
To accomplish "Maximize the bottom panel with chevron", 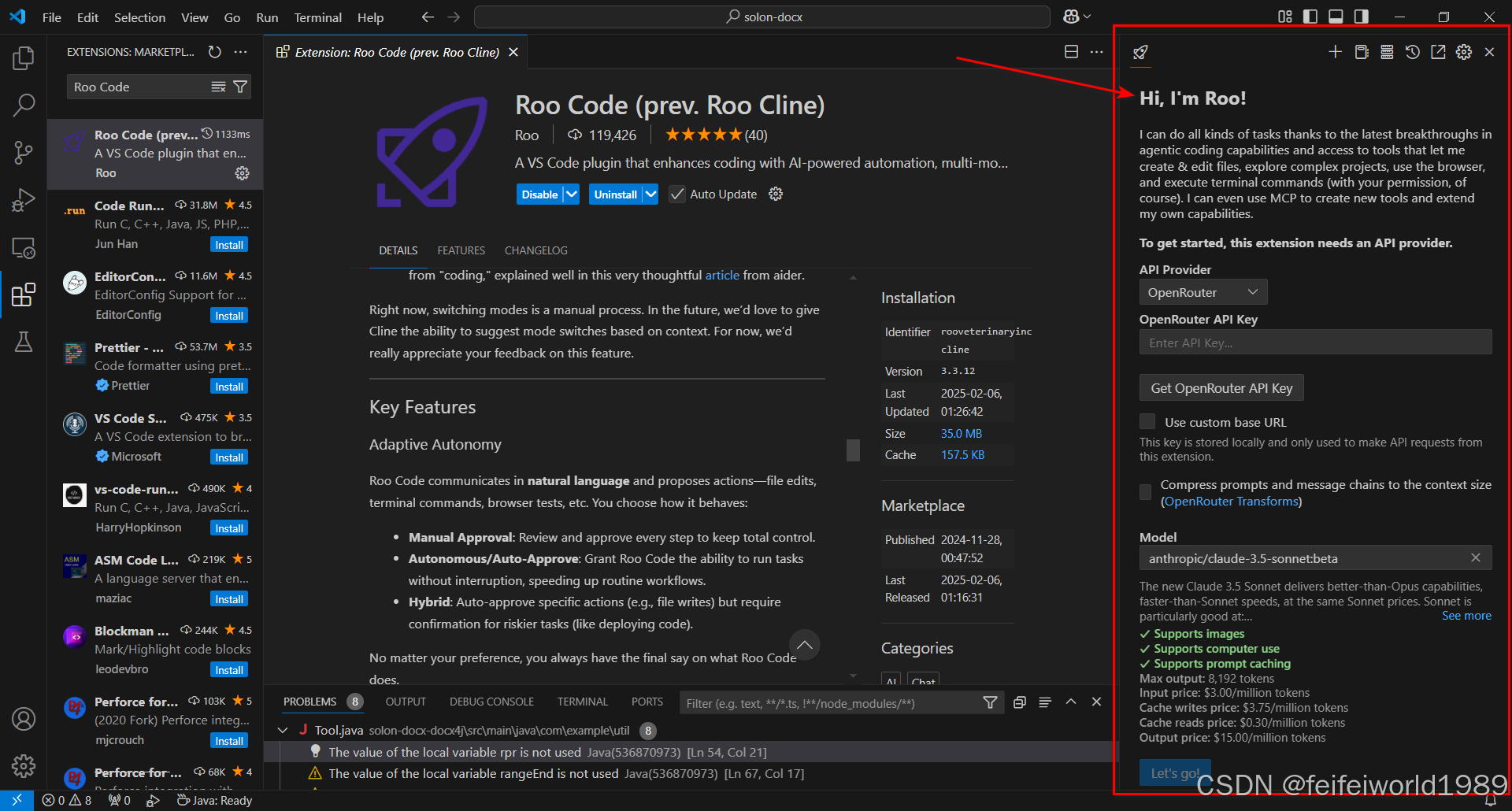I will click(x=1071, y=702).
